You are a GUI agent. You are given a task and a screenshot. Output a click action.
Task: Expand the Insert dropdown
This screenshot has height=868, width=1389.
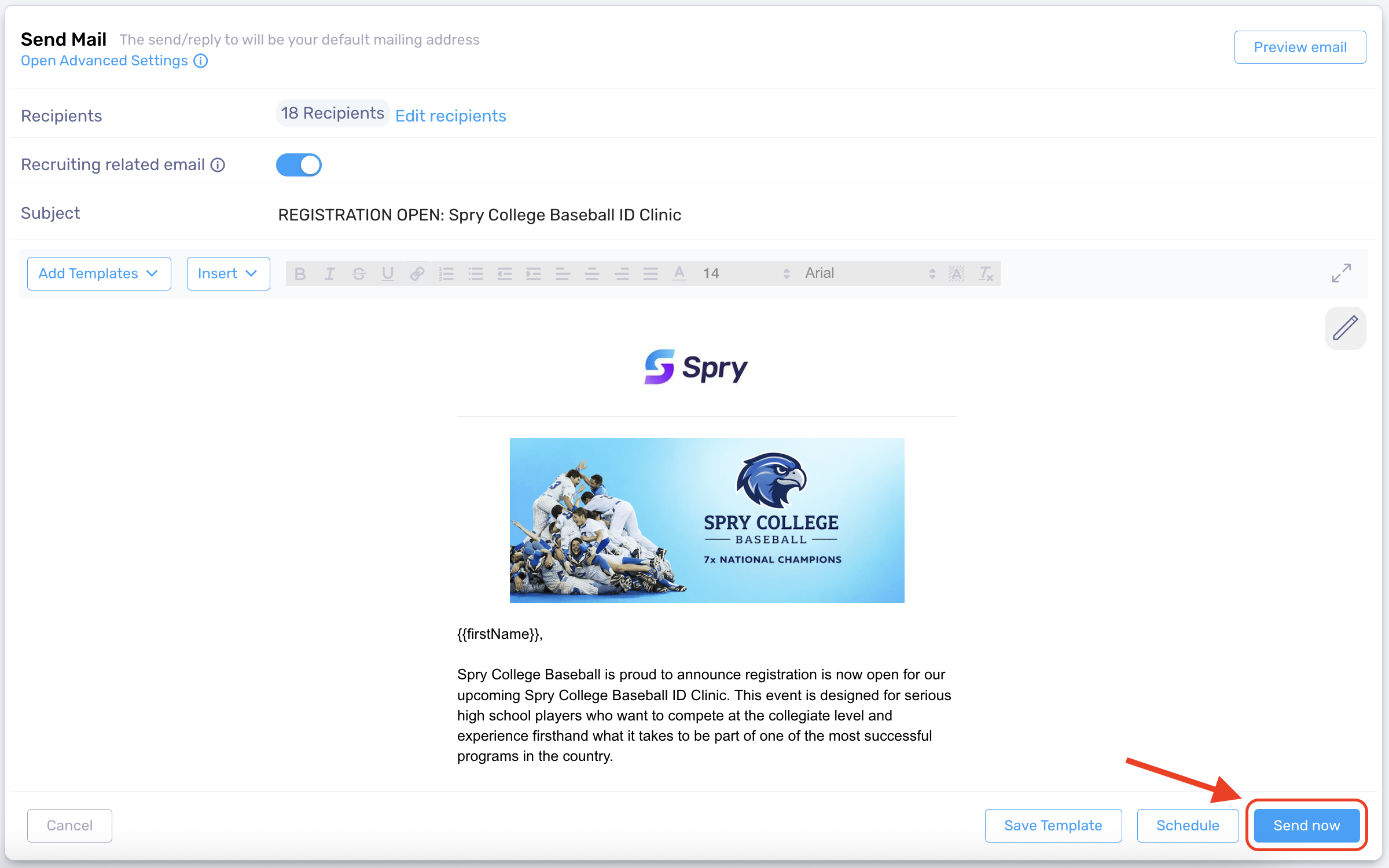click(228, 274)
